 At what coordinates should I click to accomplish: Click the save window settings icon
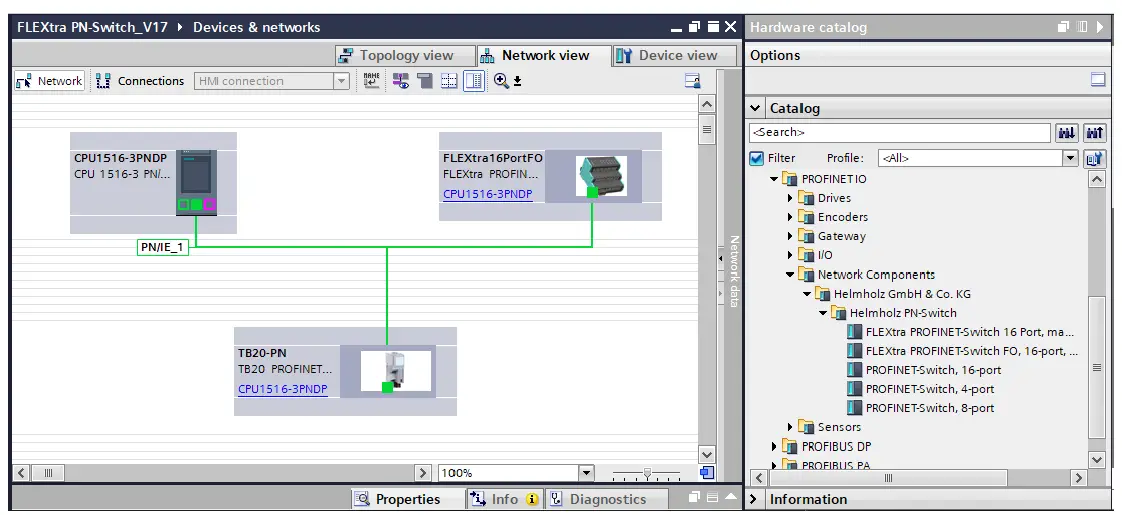[692, 81]
